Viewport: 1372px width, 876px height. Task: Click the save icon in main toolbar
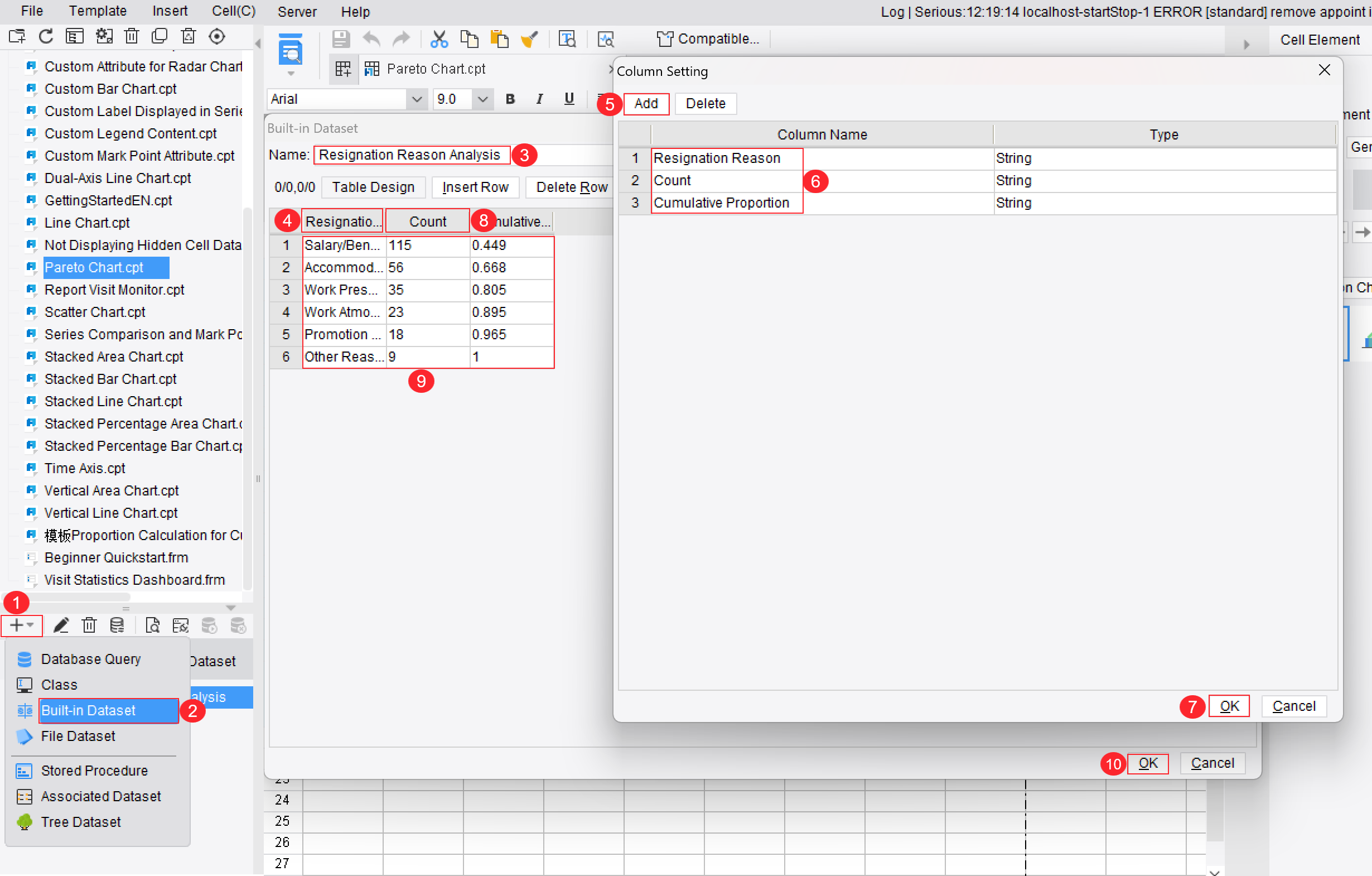tap(341, 38)
